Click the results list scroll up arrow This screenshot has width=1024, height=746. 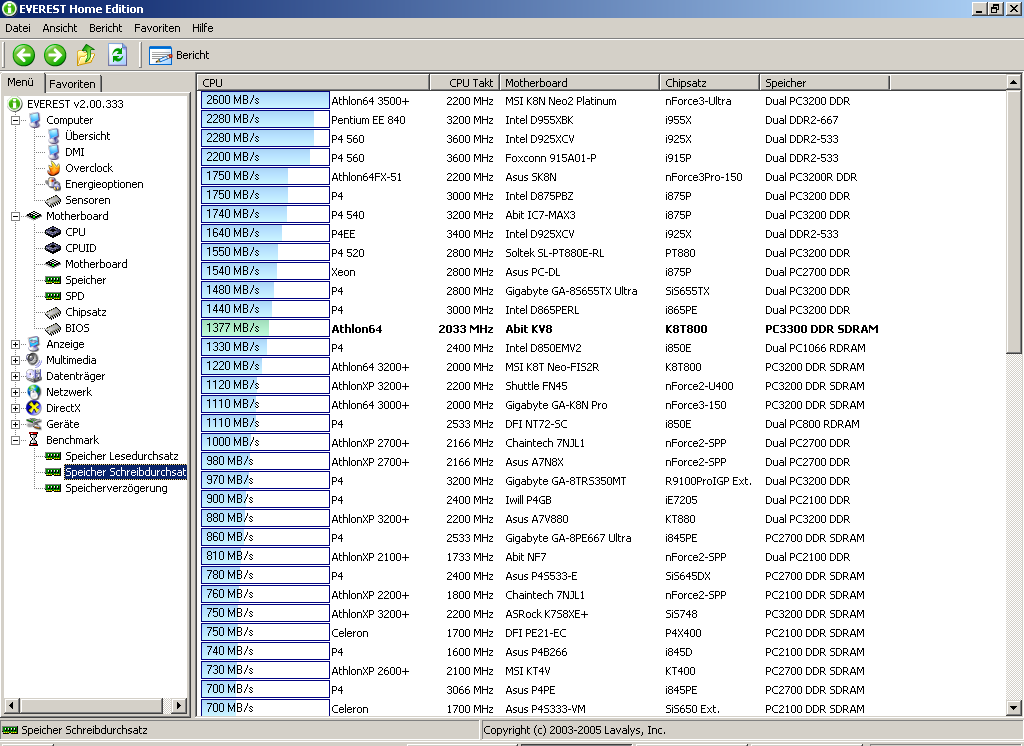tap(1013, 82)
